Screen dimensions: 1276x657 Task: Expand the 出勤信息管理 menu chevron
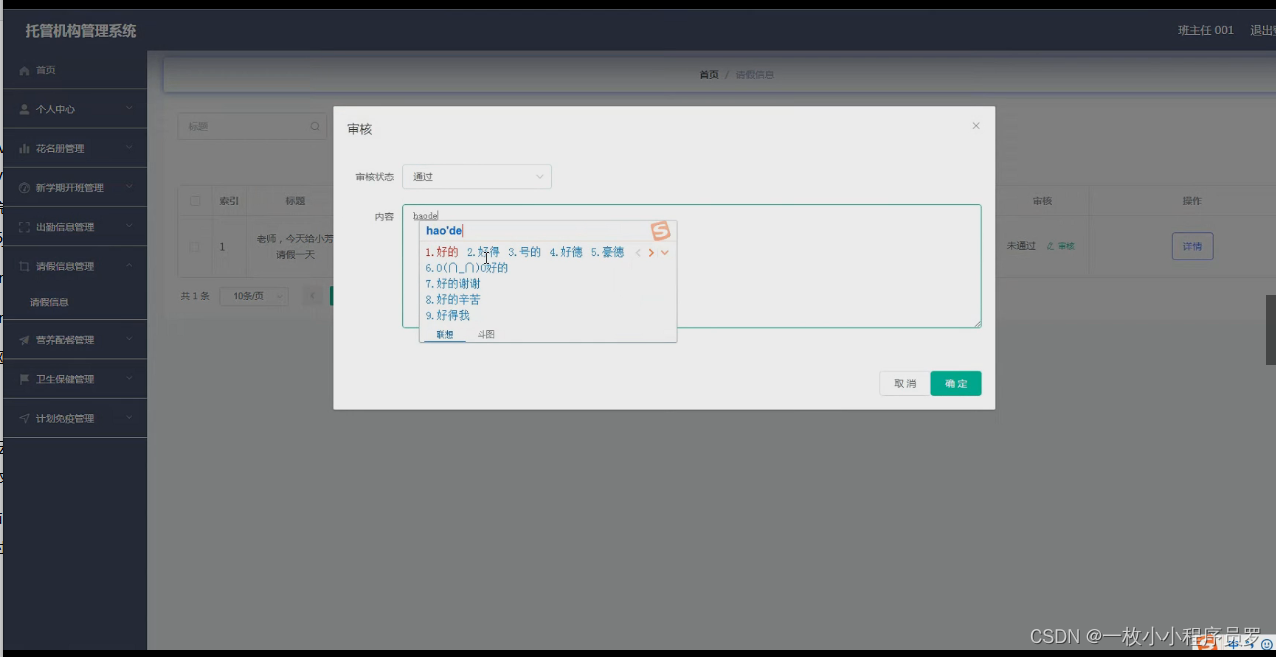[129, 227]
